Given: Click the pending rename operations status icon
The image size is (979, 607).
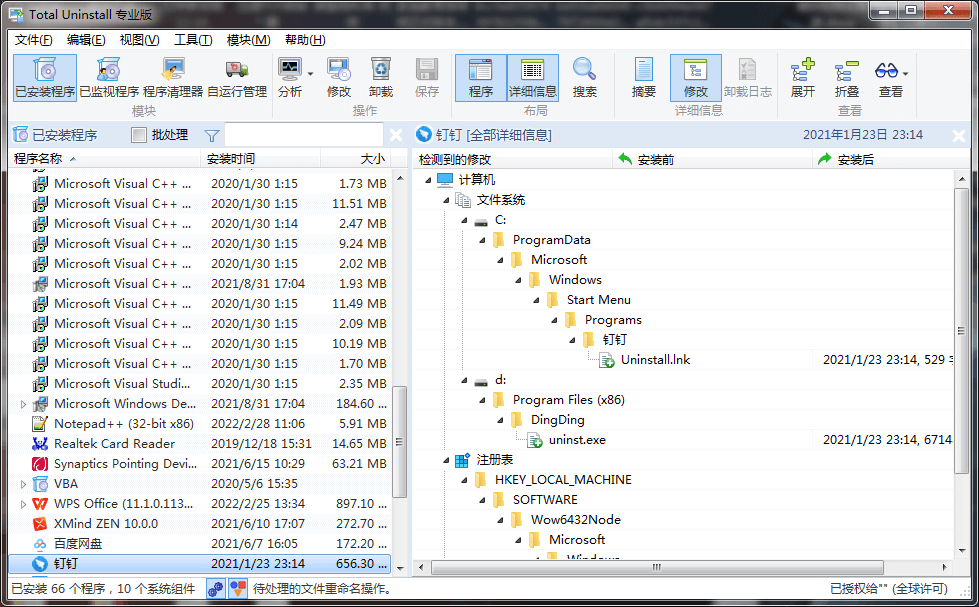Looking at the screenshot, I should pyautogui.click(x=238, y=589).
